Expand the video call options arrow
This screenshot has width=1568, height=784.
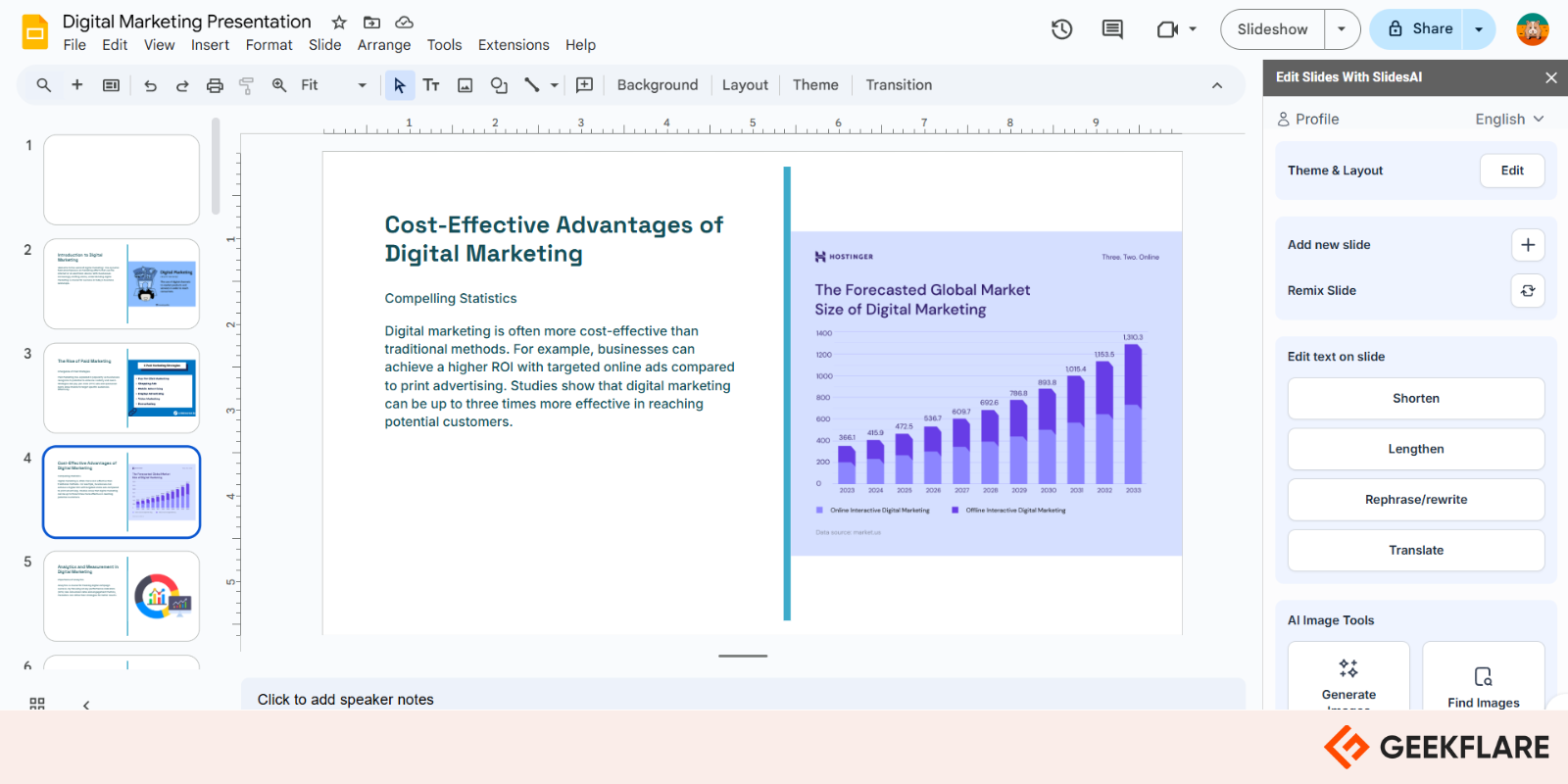coord(1193,29)
